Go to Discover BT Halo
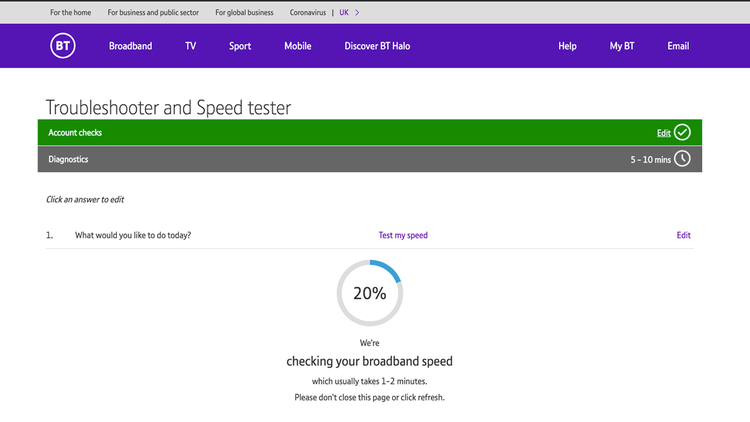 (377, 46)
